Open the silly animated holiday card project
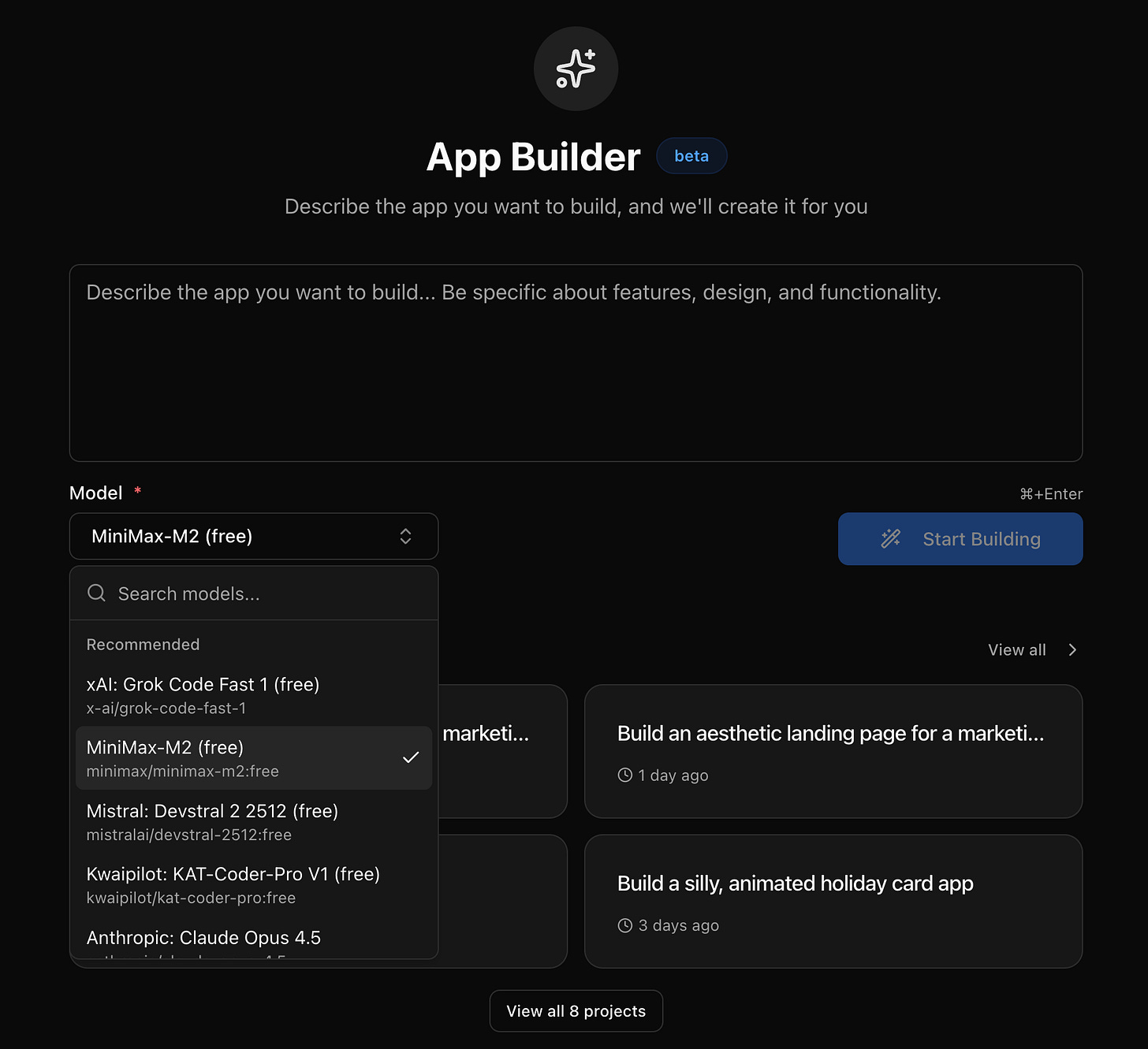Image resolution: width=1148 pixels, height=1049 pixels. coord(833,901)
